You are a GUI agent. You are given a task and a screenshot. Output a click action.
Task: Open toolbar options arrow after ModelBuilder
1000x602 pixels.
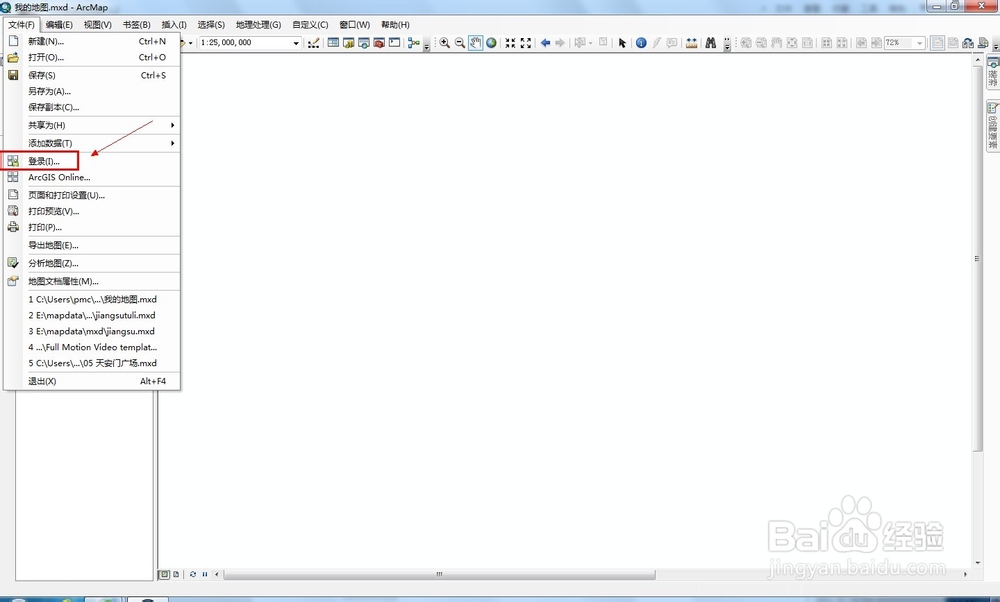click(427, 44)
